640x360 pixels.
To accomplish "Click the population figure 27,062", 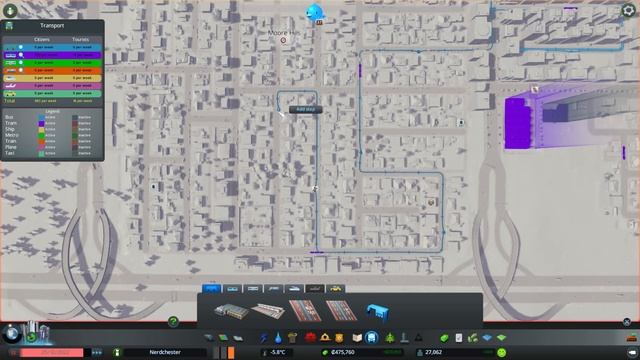I will 433,352.
